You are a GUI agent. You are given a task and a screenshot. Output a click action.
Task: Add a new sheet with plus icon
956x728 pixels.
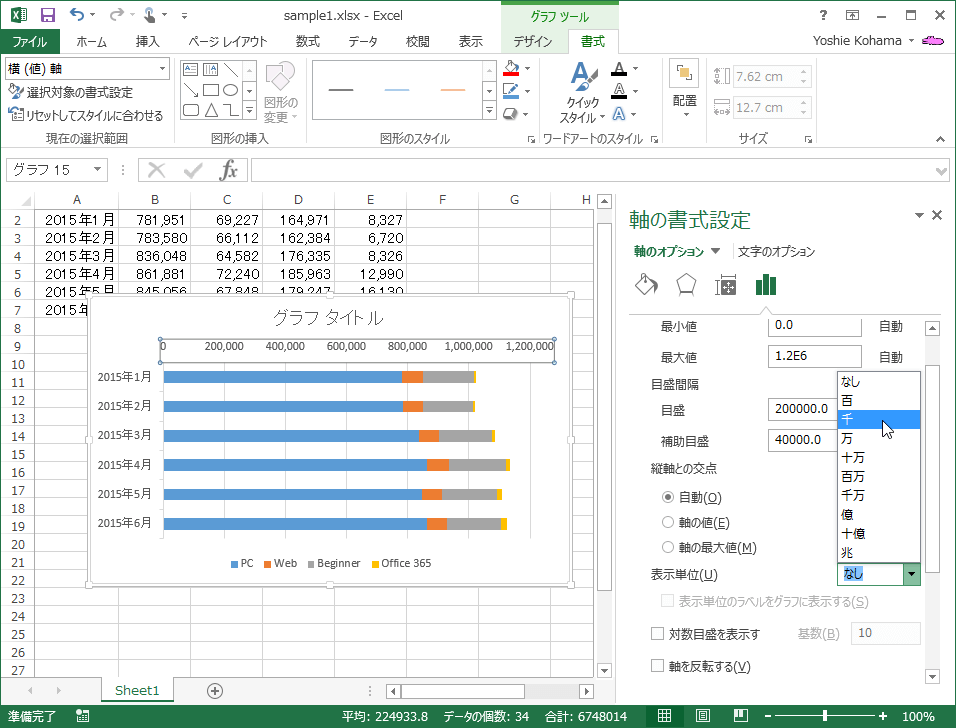tap(215, 691)
